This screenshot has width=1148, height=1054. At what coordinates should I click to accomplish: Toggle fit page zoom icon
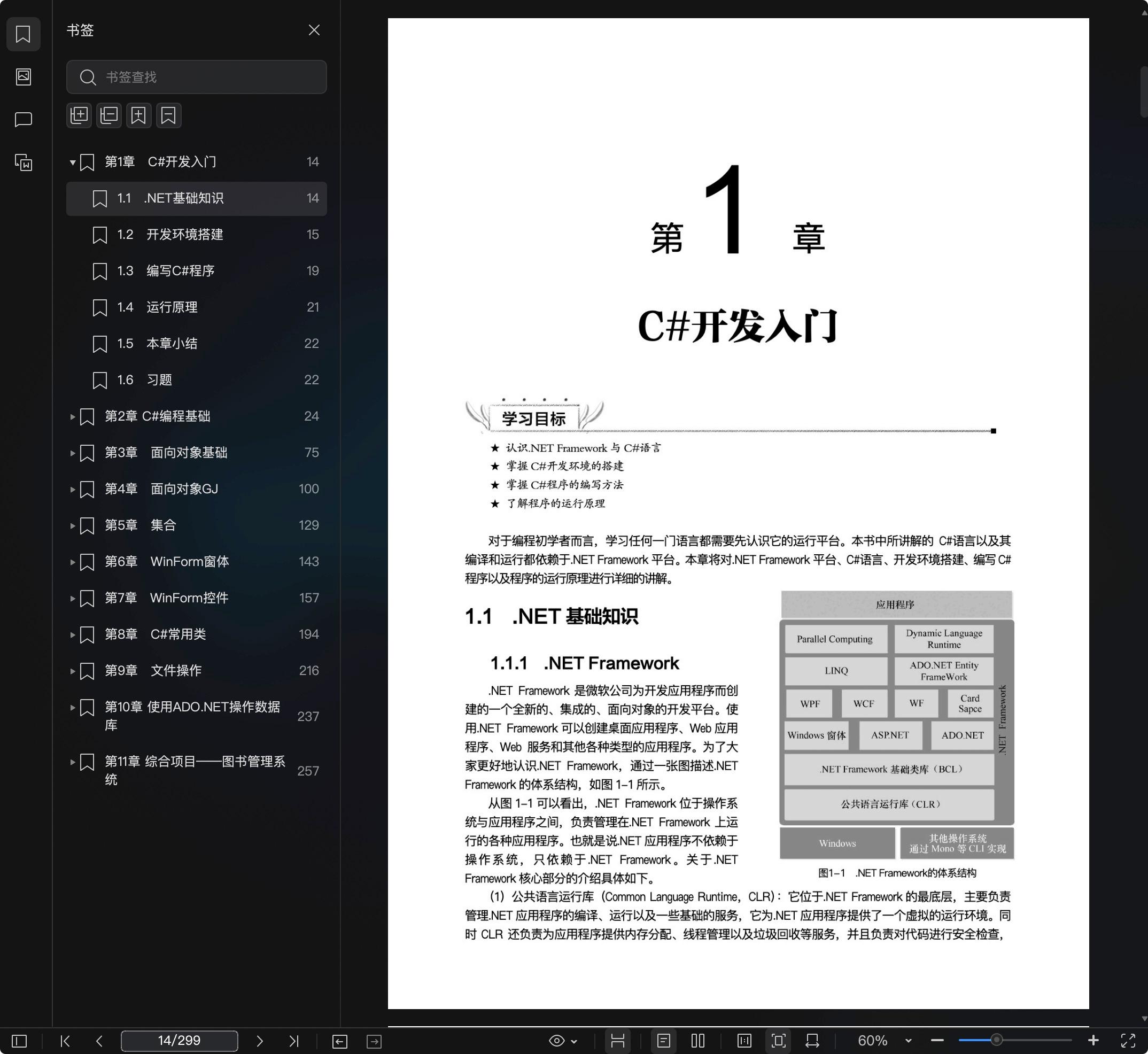click(x=779, y=1042)
